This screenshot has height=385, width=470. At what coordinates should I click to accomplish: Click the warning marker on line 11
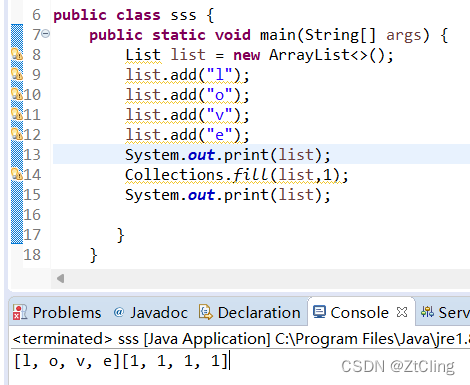tap(17, 114)
